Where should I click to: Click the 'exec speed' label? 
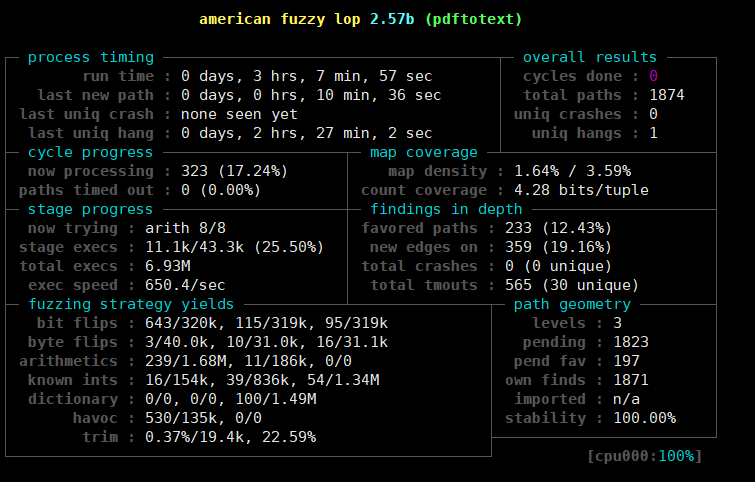click(73, 285)
